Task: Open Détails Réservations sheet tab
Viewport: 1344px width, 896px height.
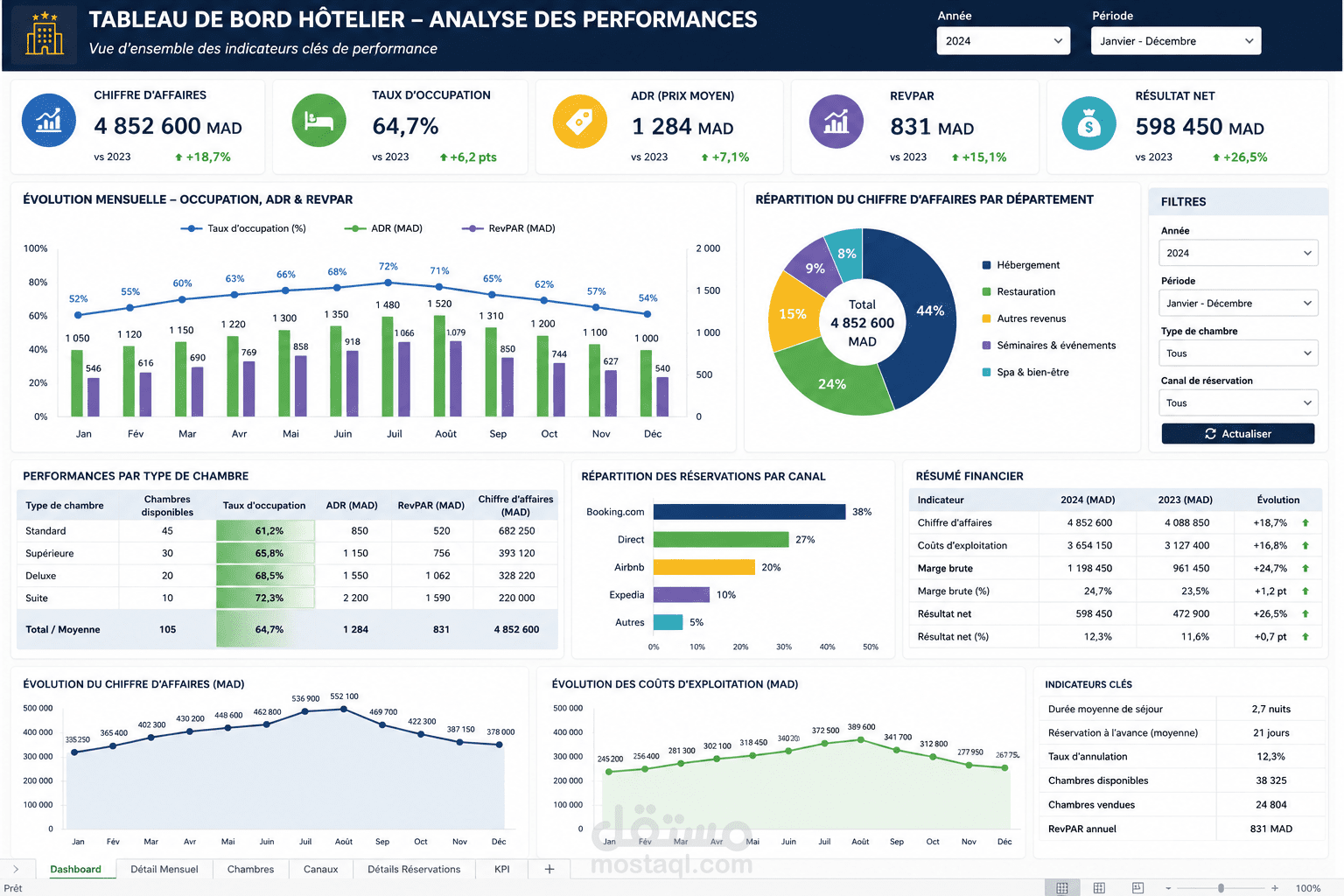Action: click(414, 869)
